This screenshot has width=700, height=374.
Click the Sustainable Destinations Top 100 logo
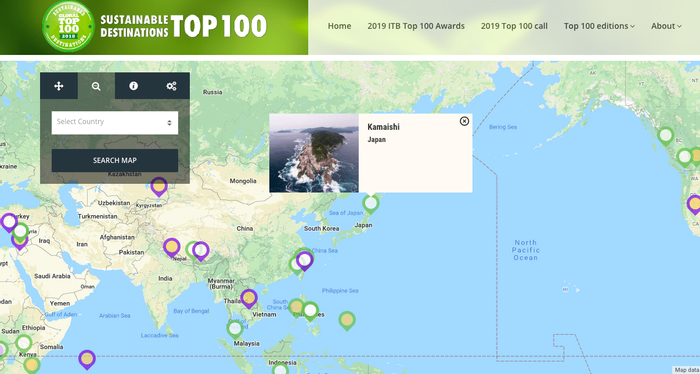[154, 26]
